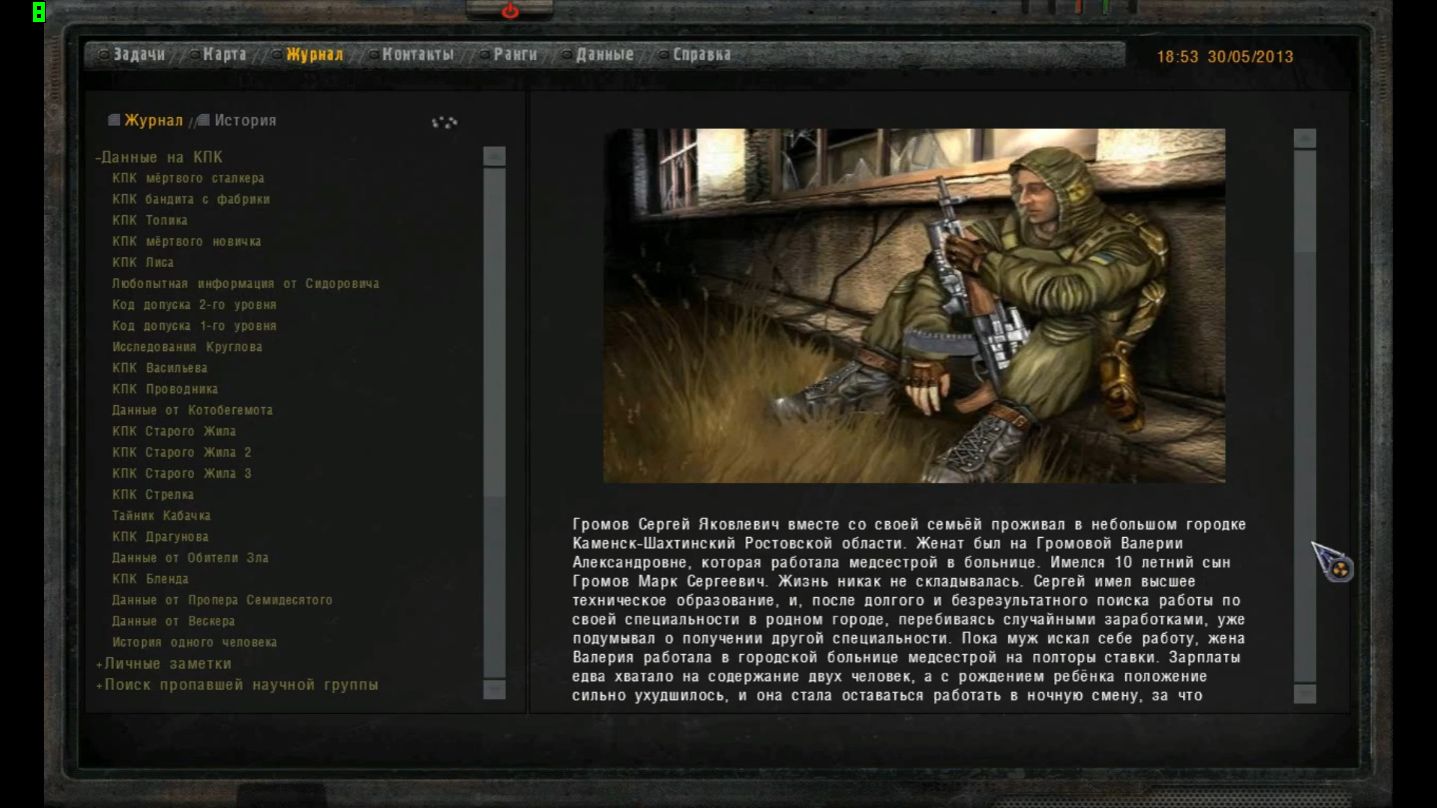Click the article scroll-down arrow
Screen dimensions: 1437x808
1305,693
